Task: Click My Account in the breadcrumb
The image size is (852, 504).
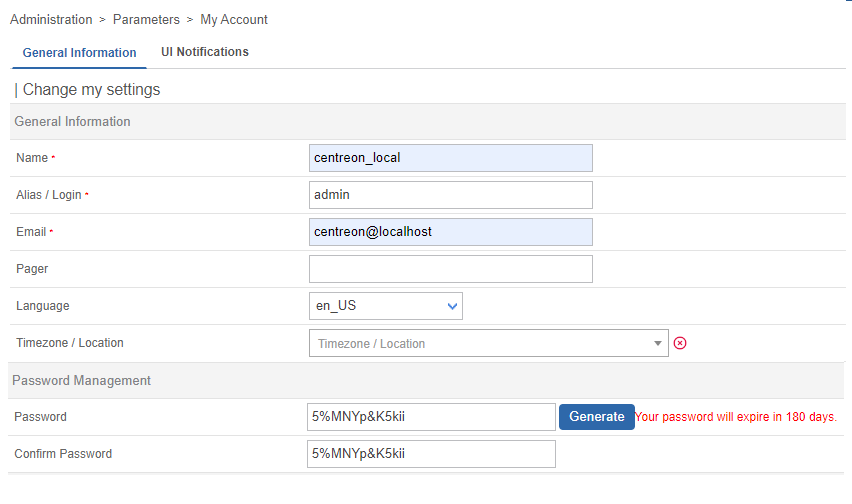Action: [234, 20]
